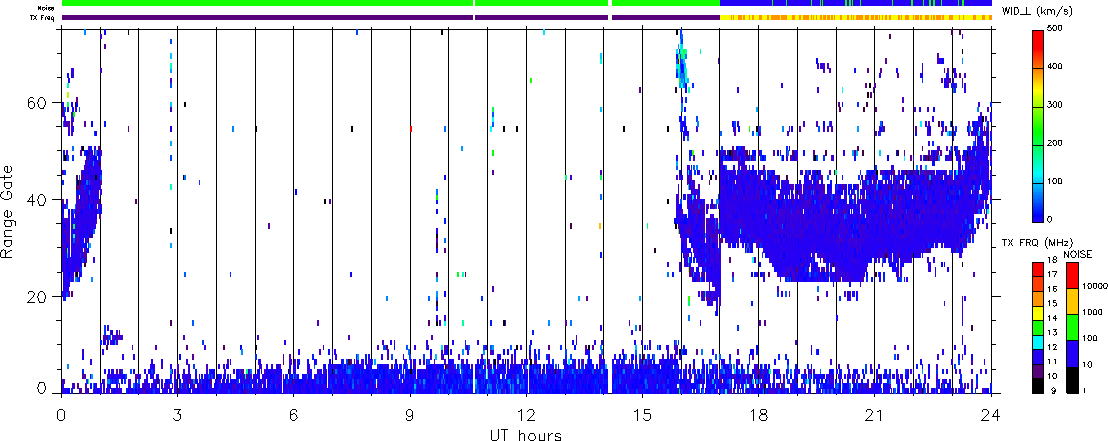Viewport: 1108px width, 441px height.
Task: Click the "12" tick label on the UT hours axis
Action: 526,416
